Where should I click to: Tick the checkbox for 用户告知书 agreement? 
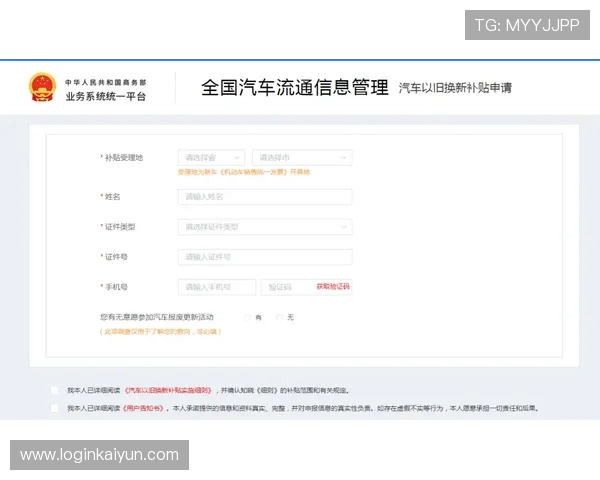coord(54,408)
